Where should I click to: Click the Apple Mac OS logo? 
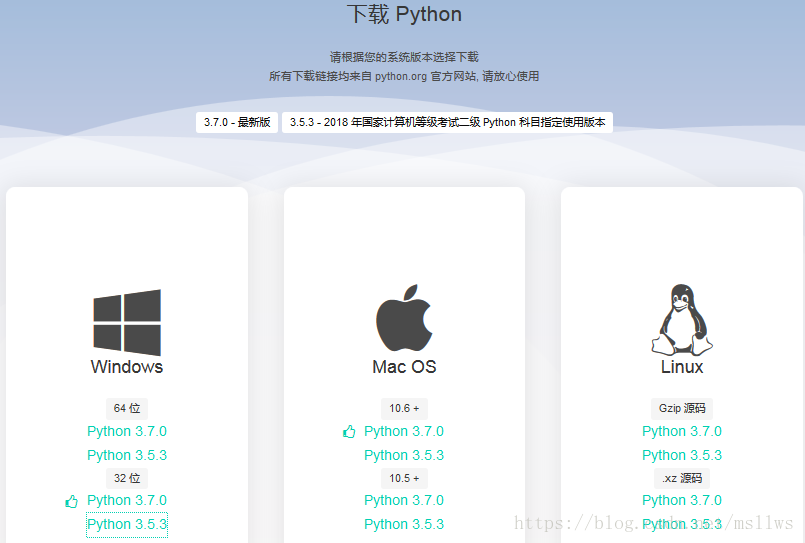[404, 318]
